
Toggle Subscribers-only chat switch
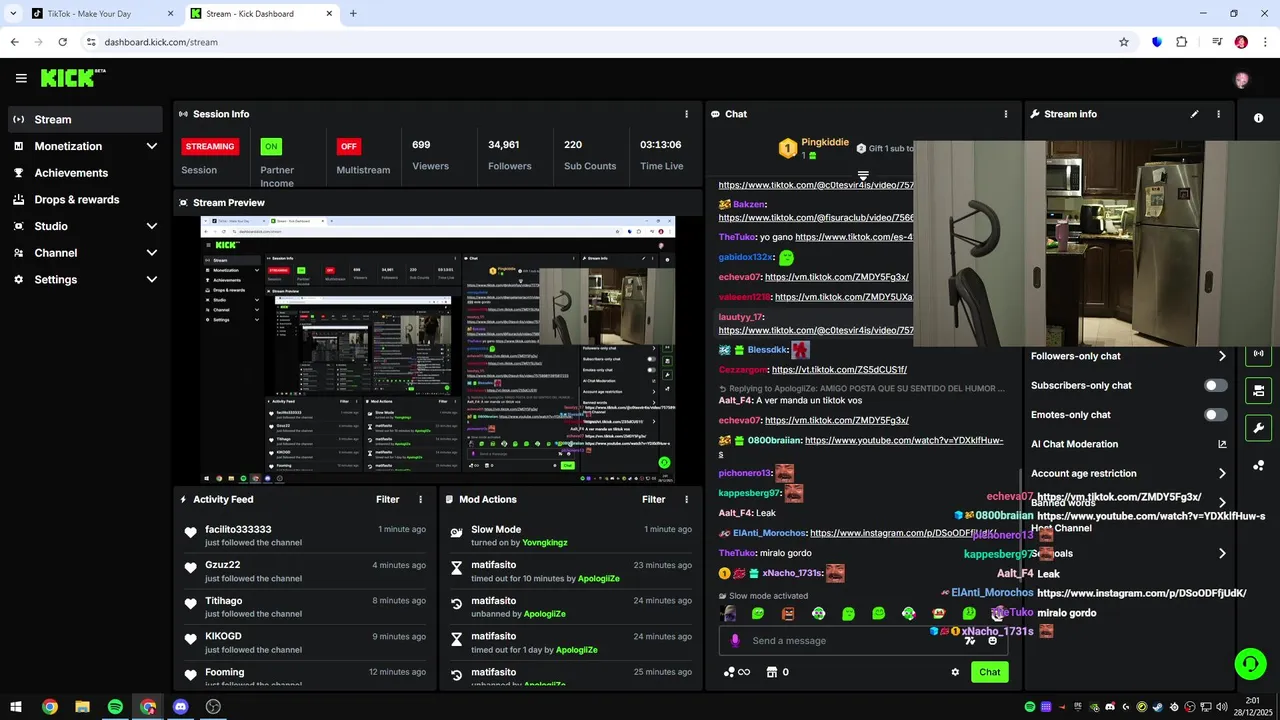click(1216, 385)
